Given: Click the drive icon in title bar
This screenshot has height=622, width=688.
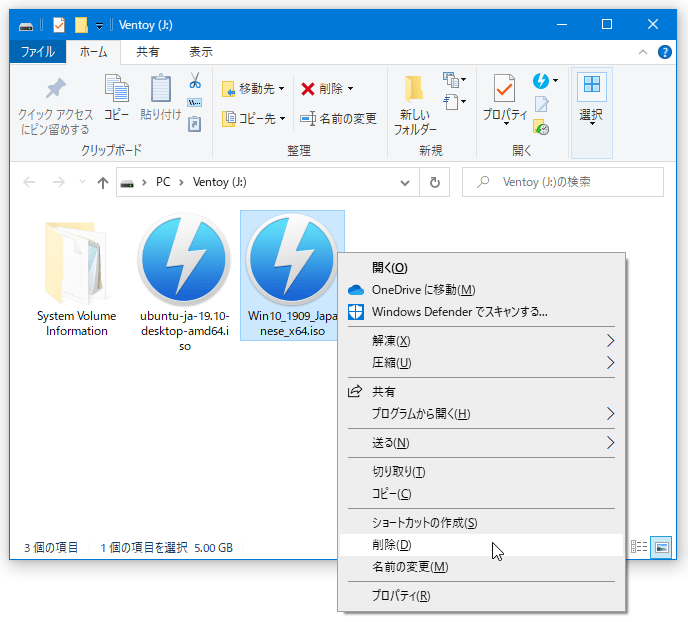Looking at the screenshot, I should pyautogui.click(x=26, y=25).
